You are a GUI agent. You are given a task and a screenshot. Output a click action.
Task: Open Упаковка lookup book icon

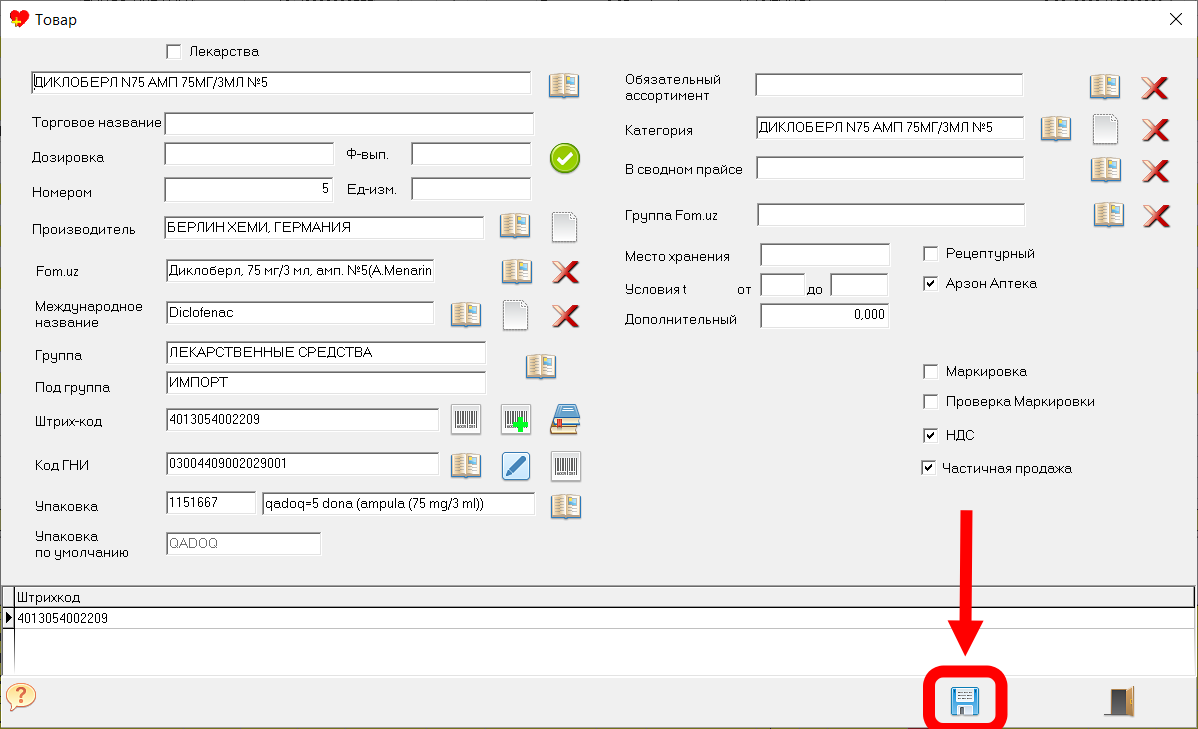566,506
